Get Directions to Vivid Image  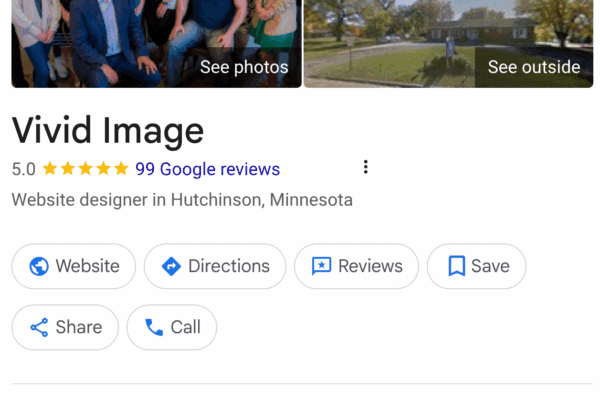tap(215, 266)
